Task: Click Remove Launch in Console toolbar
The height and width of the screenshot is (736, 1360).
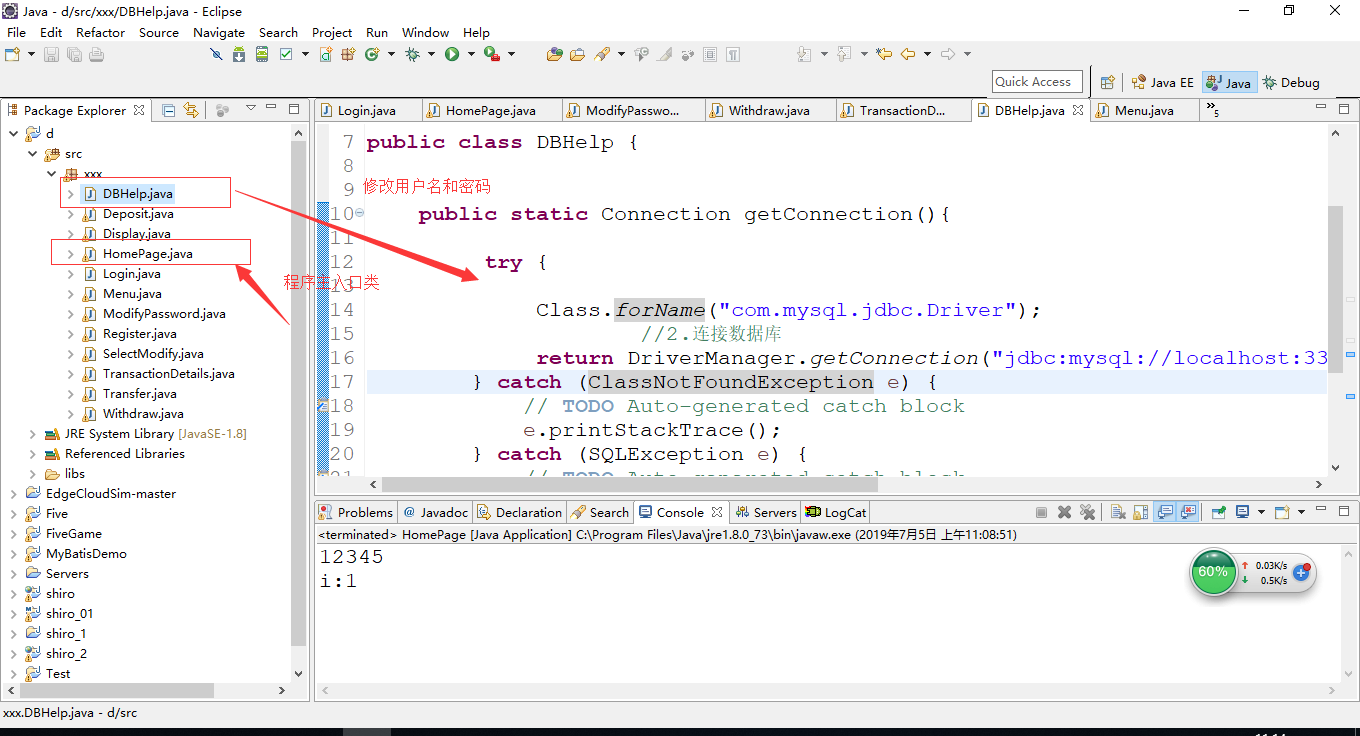Action: click(x=1064, y=512)
